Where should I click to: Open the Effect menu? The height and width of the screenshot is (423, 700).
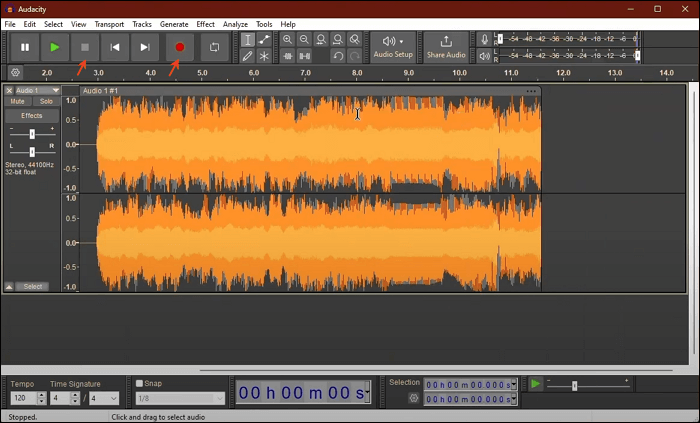coord(205,24)
